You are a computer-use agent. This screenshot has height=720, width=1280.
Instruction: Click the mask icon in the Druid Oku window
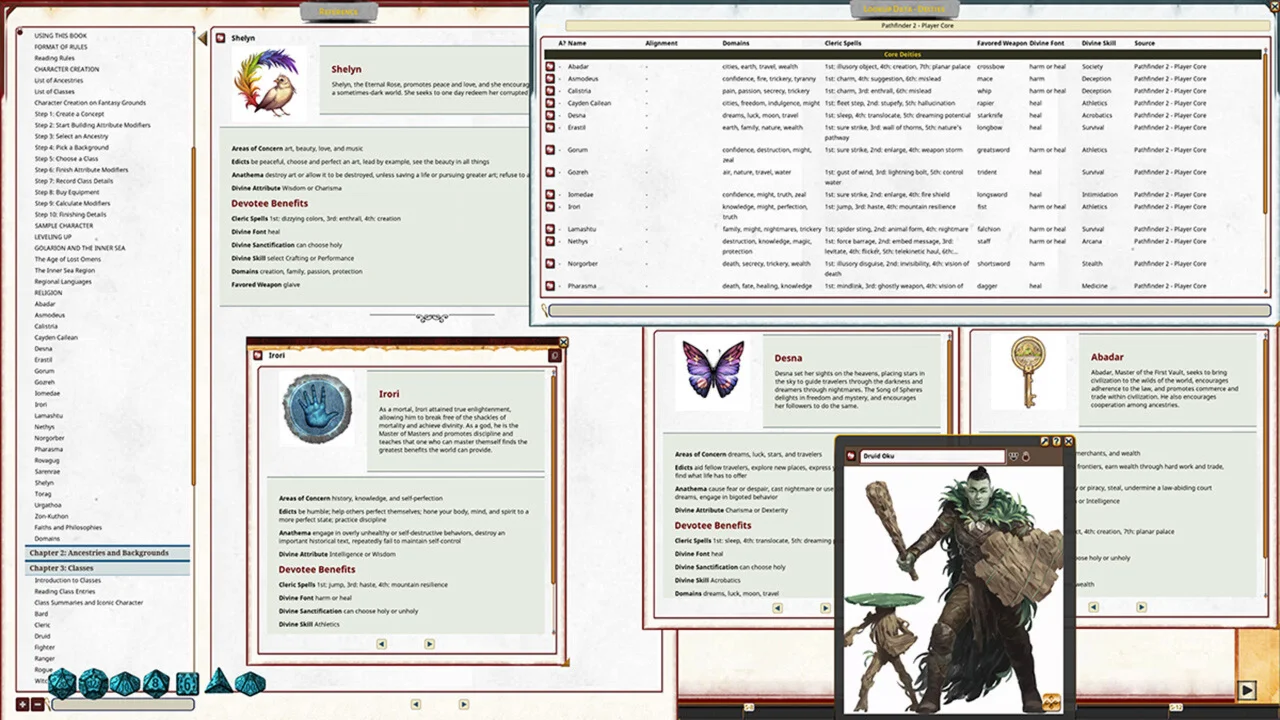click(x=1013, y=456)
